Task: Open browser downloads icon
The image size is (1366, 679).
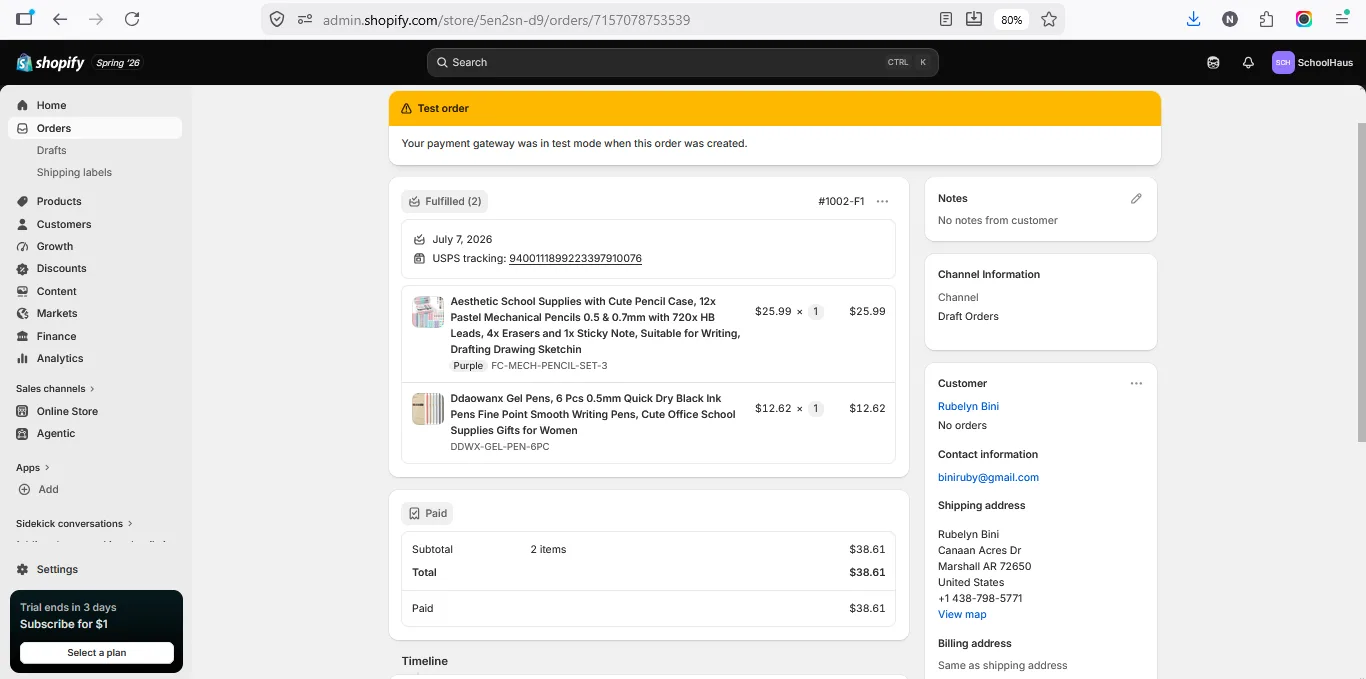Action: pos(1193,19)
